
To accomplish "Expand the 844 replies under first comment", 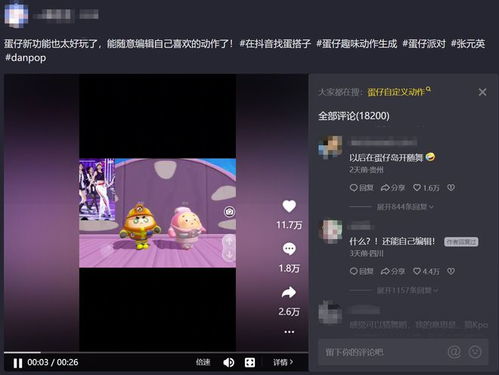I will click(x=405, y=207).
